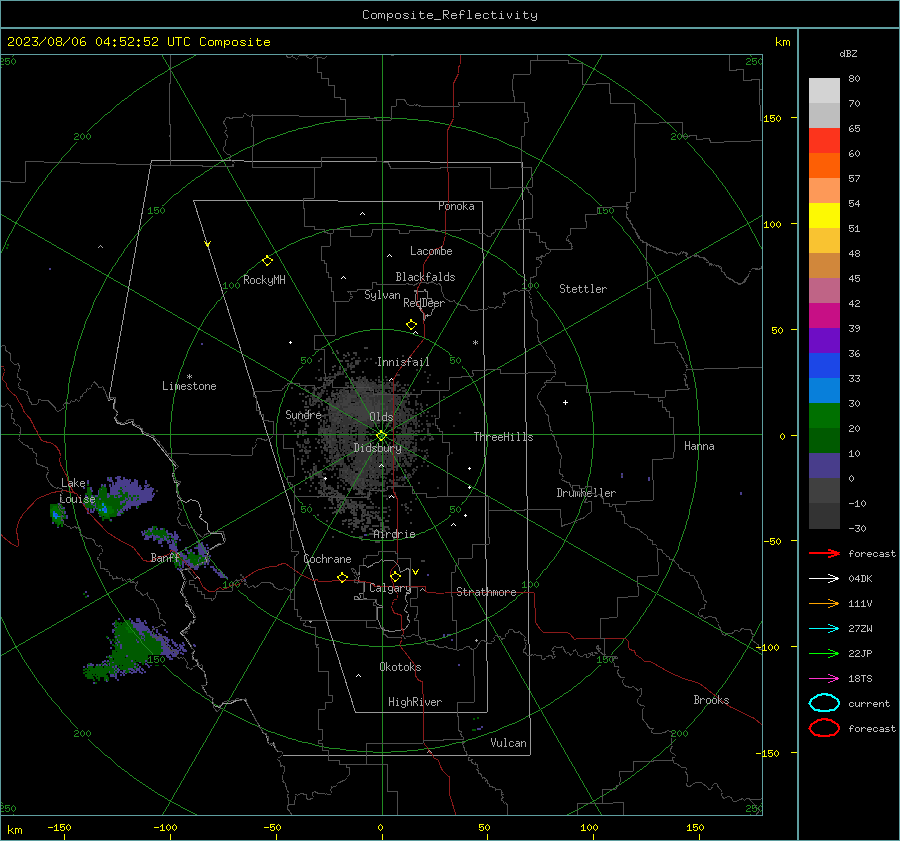Viewport: 900px width, 841px height.
Task: Click the Hanna city label
Action: coord(699,446)
